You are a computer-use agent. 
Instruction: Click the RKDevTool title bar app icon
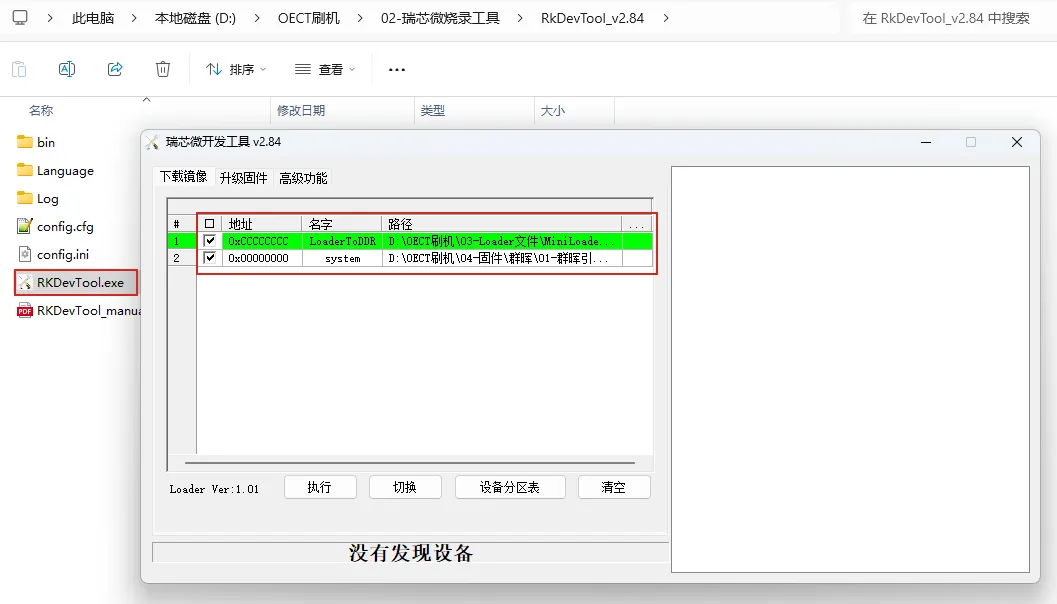click(x=152, y=142)
